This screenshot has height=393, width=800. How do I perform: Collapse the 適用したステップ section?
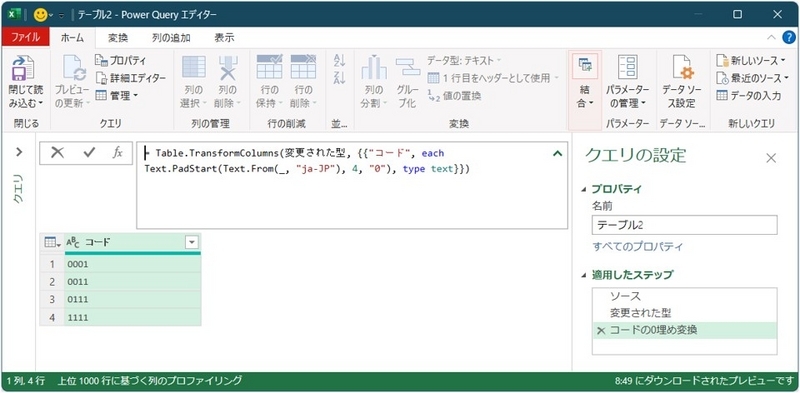584,276
